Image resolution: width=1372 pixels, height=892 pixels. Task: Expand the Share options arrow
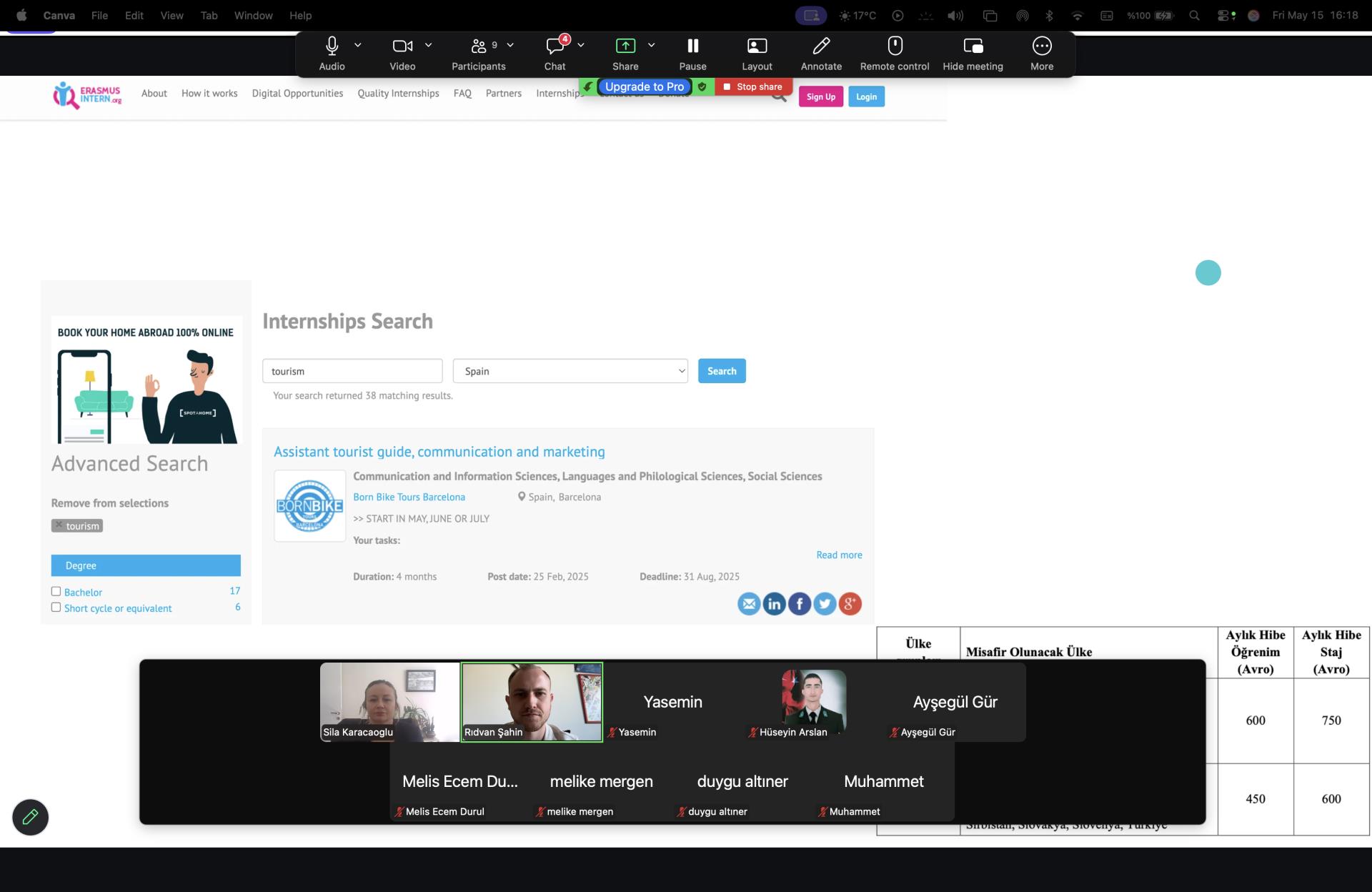(x=651, y=45)
